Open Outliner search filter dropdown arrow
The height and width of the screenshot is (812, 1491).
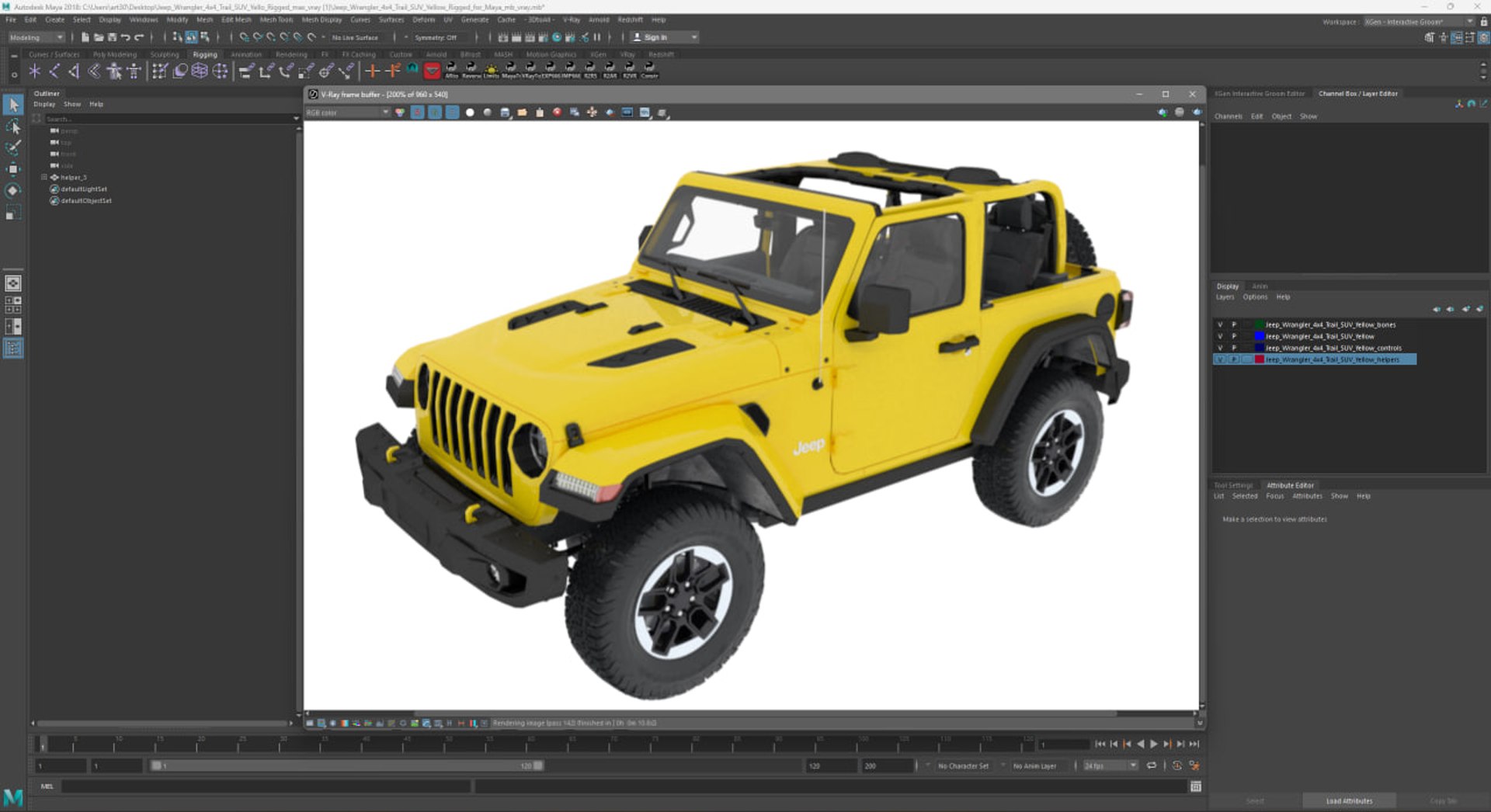click(x=296, y=119)
